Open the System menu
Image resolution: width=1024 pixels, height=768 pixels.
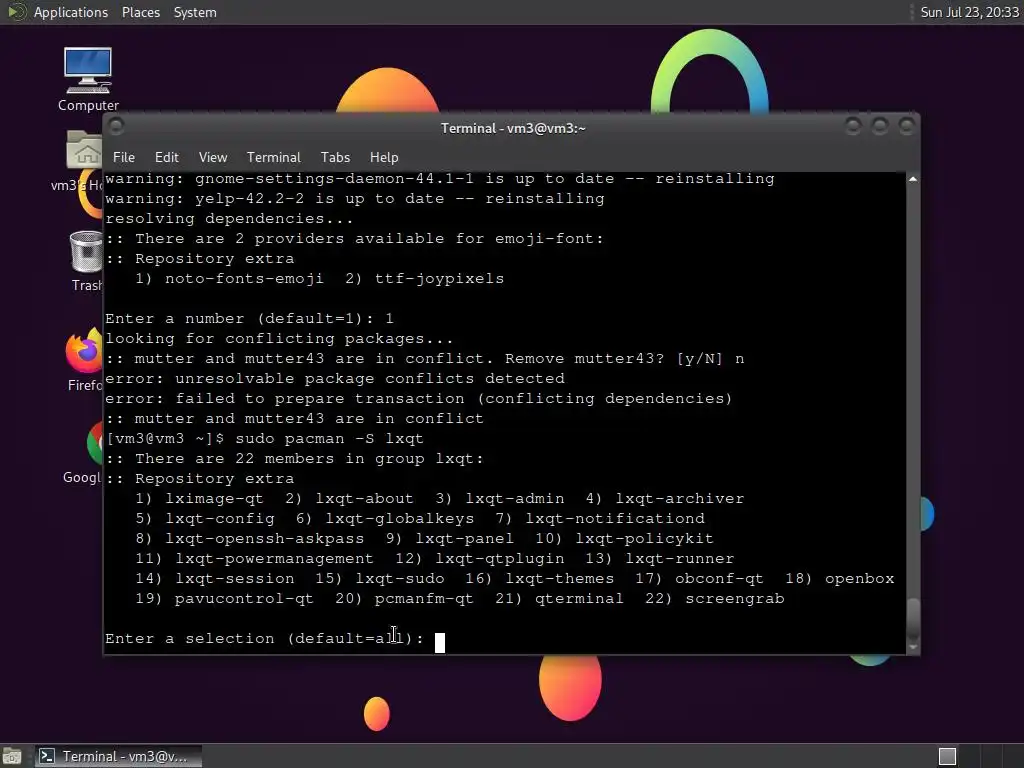pos(195,12)
